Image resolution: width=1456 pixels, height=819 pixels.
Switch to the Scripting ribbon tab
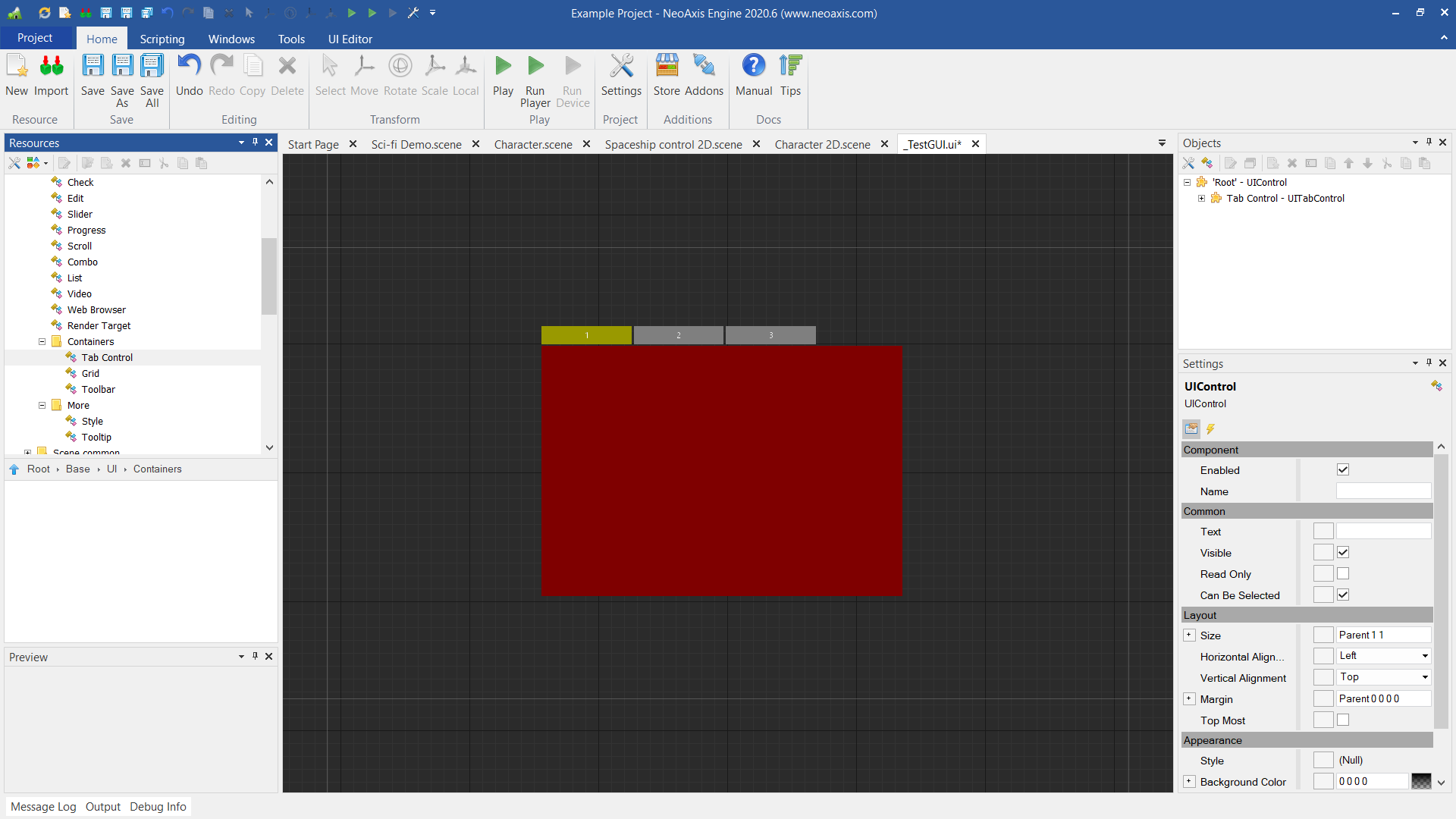[162, 39]
